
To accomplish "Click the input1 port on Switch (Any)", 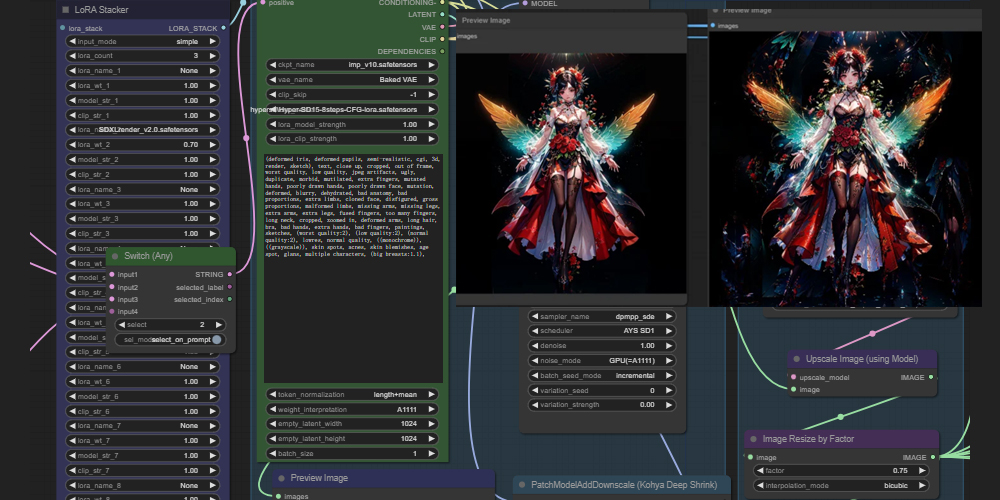I will point(112,275).
